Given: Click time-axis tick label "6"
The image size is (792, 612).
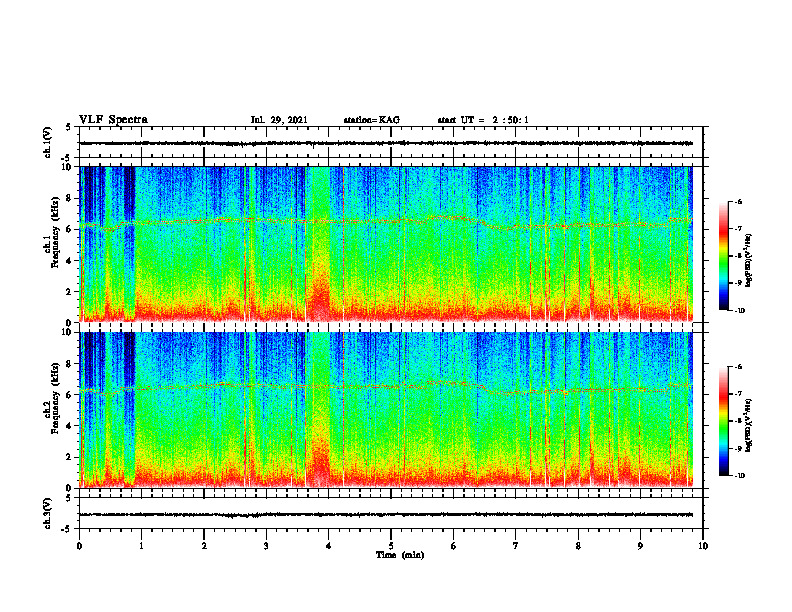Looking at the screenshot, I should pos(453,546).
